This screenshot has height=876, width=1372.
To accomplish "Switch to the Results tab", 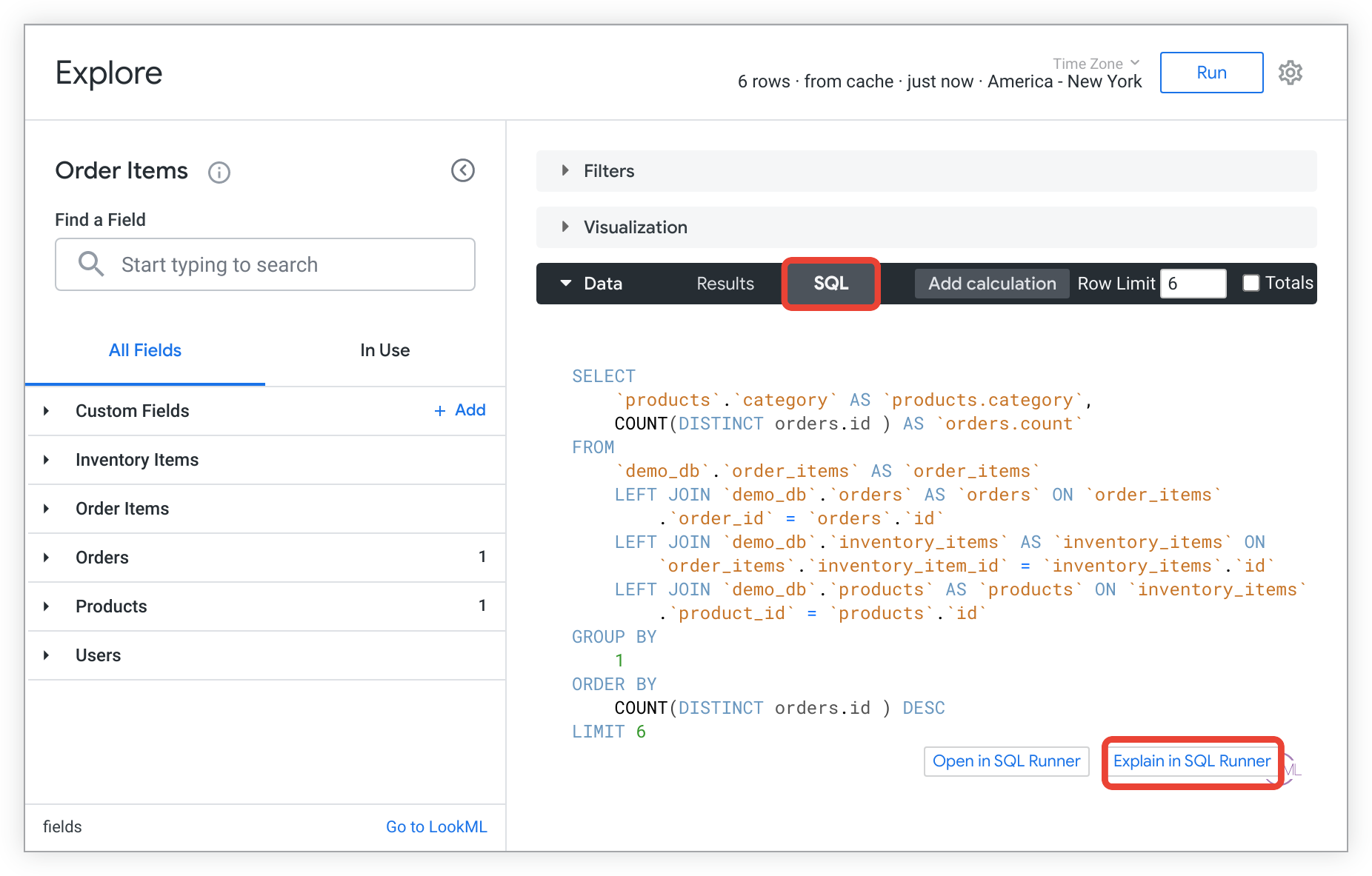I will [x=725, y=284].
